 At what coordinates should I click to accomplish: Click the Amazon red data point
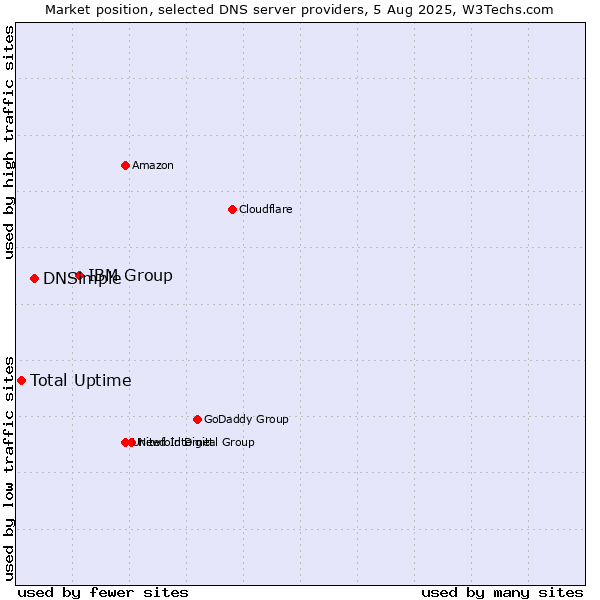point(125,165)
